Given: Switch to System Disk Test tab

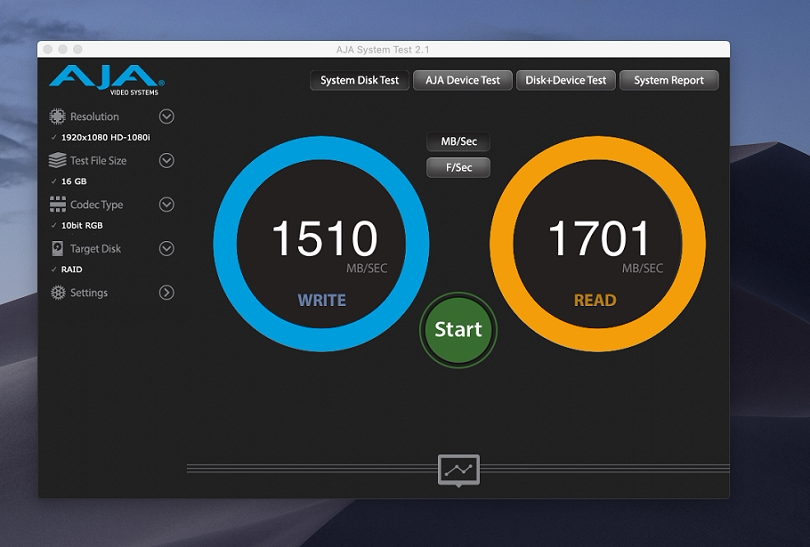Looking at the screenshot, I should [360, 80].
